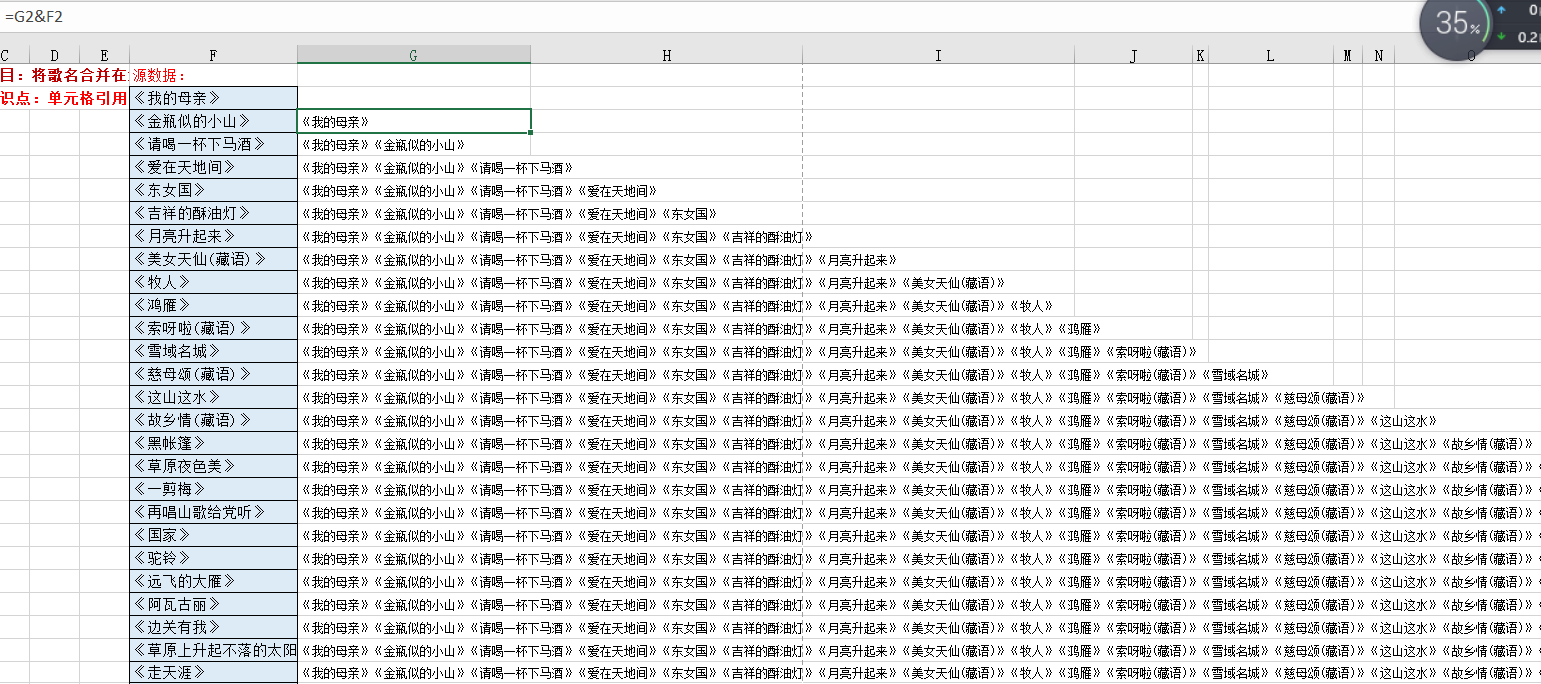Select cell 《草原上升起不落的太阳 in column F
The height and width of the screenshot is (684, 1541).
coord(213,650)
